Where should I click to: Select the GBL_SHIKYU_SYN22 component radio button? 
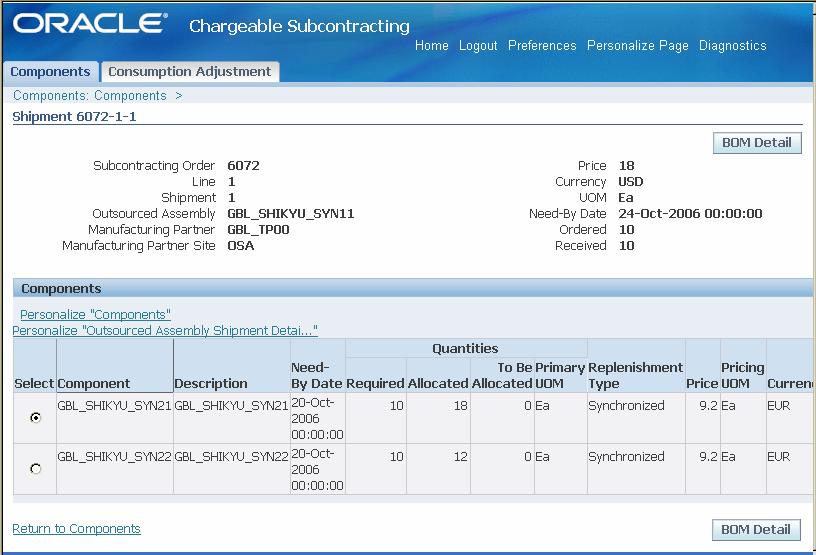coord(35,469)
